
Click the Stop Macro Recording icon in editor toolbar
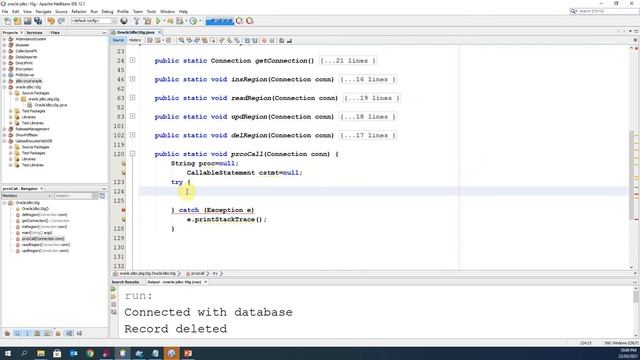click(x=272, y=40)
